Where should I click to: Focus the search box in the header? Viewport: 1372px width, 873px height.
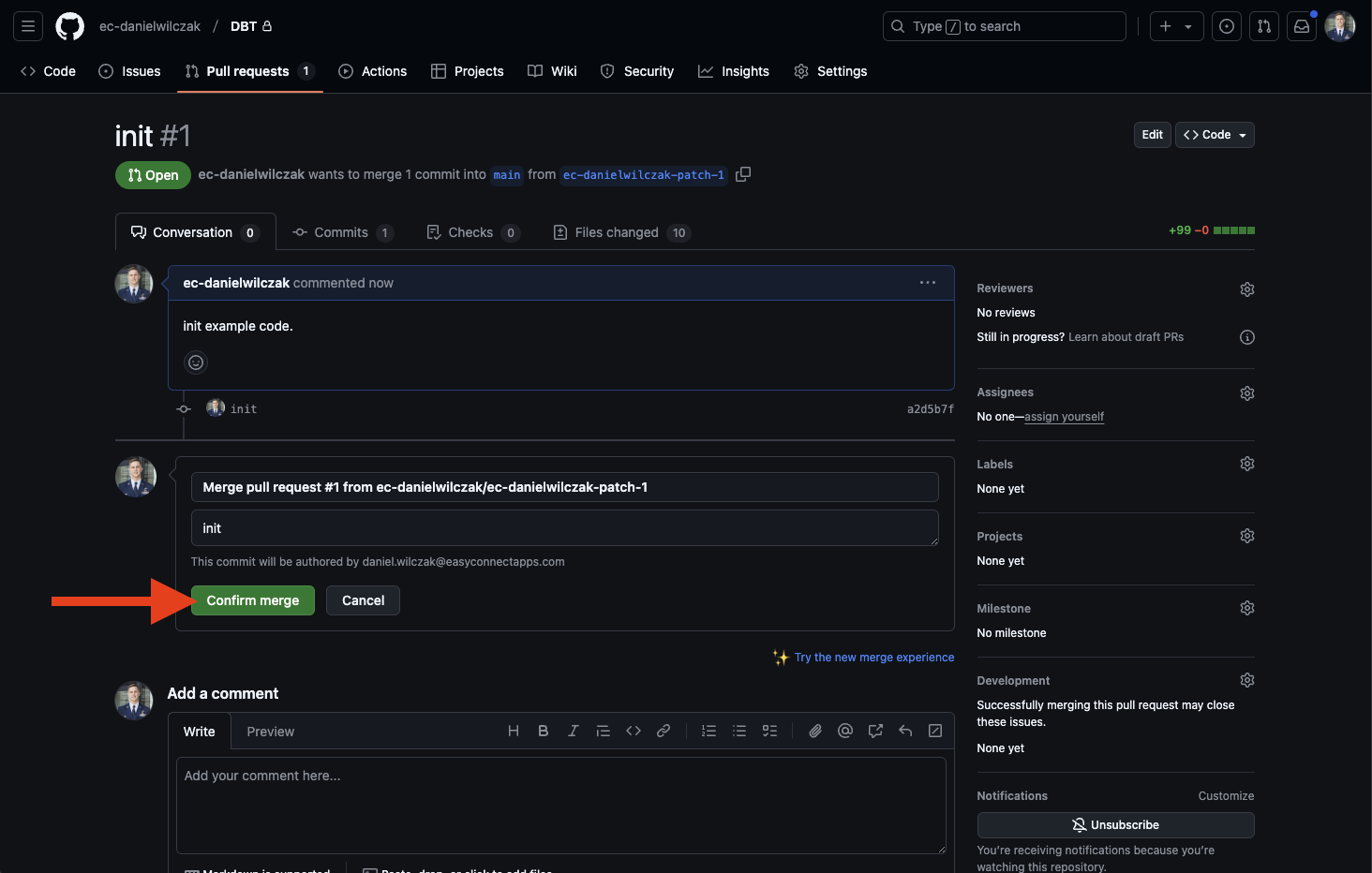(x=1005, y=26)
